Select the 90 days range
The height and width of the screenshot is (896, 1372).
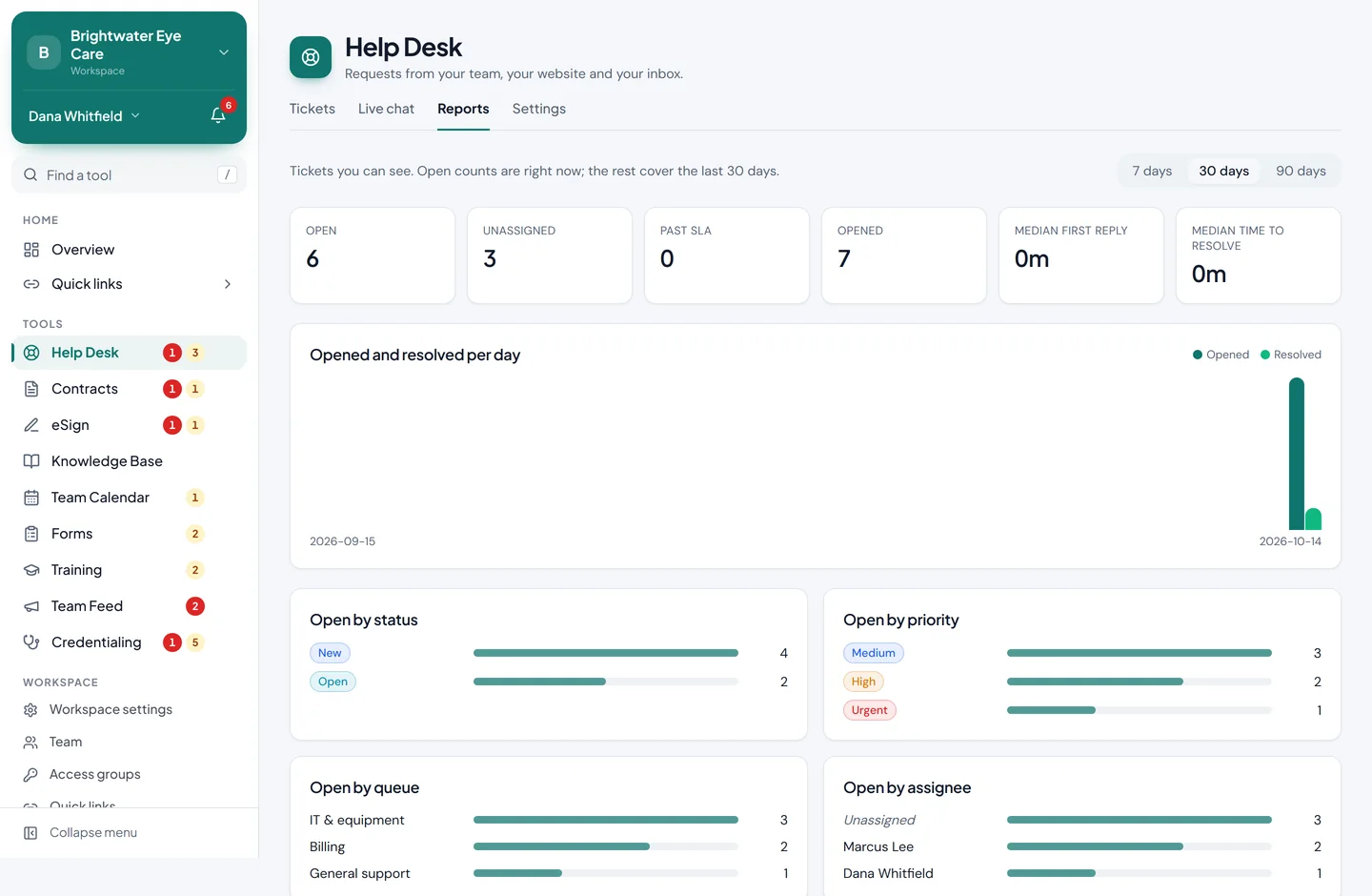[x=1301, y=172]
